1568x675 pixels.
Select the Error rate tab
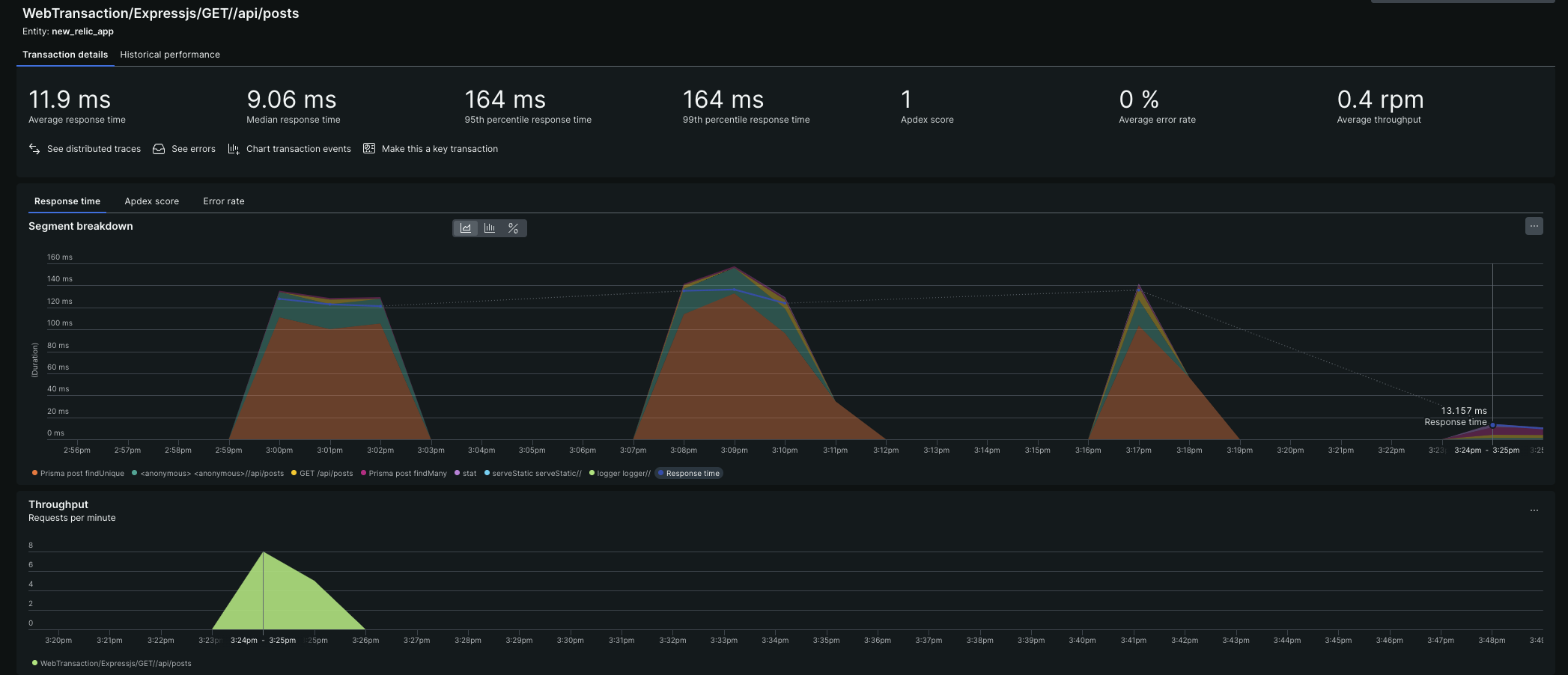coord(224,201)
